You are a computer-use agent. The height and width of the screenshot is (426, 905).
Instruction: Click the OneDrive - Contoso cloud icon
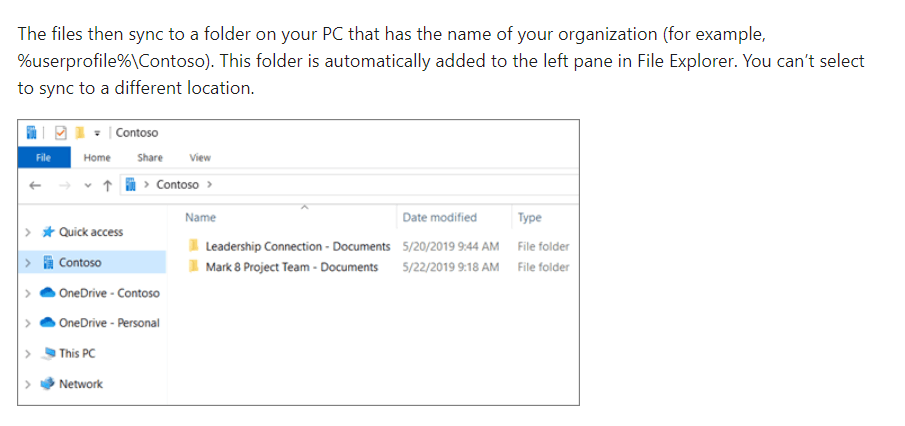pyautogui.click(x=47, y=293)
